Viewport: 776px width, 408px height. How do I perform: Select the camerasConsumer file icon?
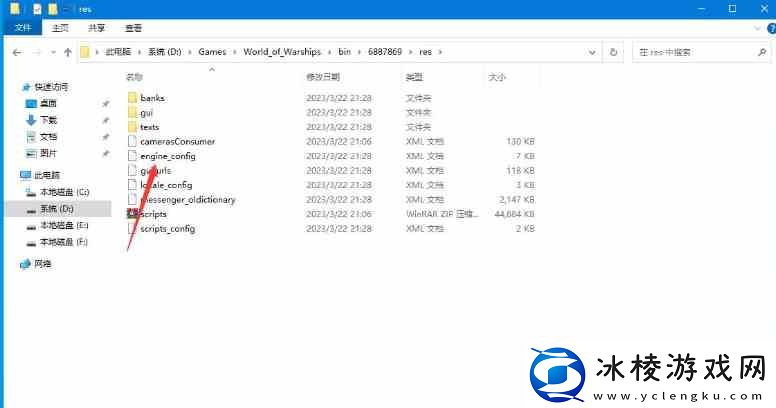tap(132, 141)
